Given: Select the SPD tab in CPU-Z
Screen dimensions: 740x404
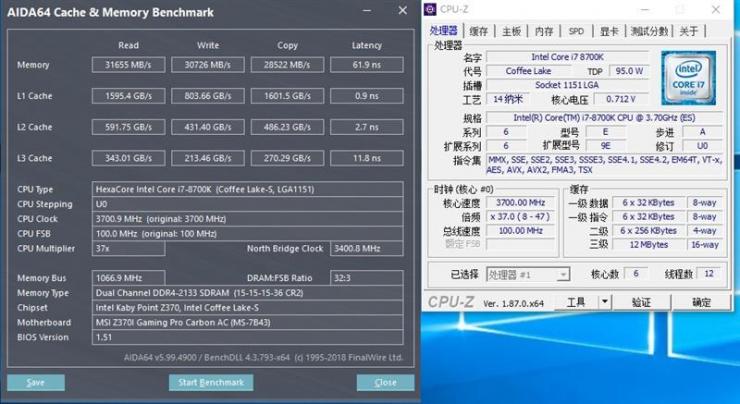Looking at the screenshot, I should [x=576, y=31].
